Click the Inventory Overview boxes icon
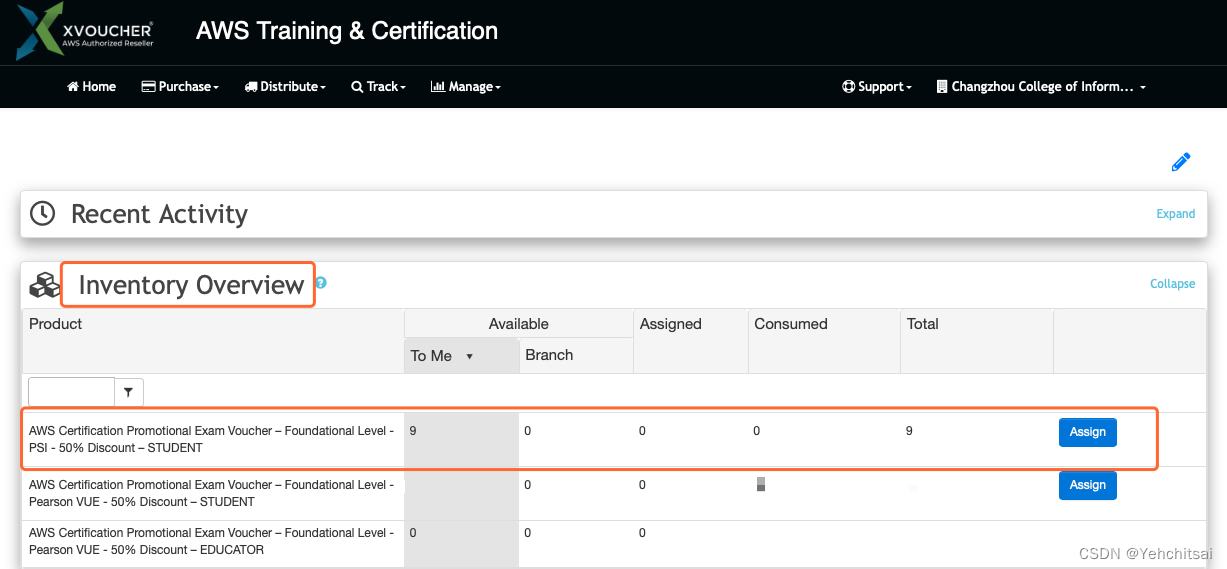Viewport: 1227px width, 569px height. coord(44,286)
